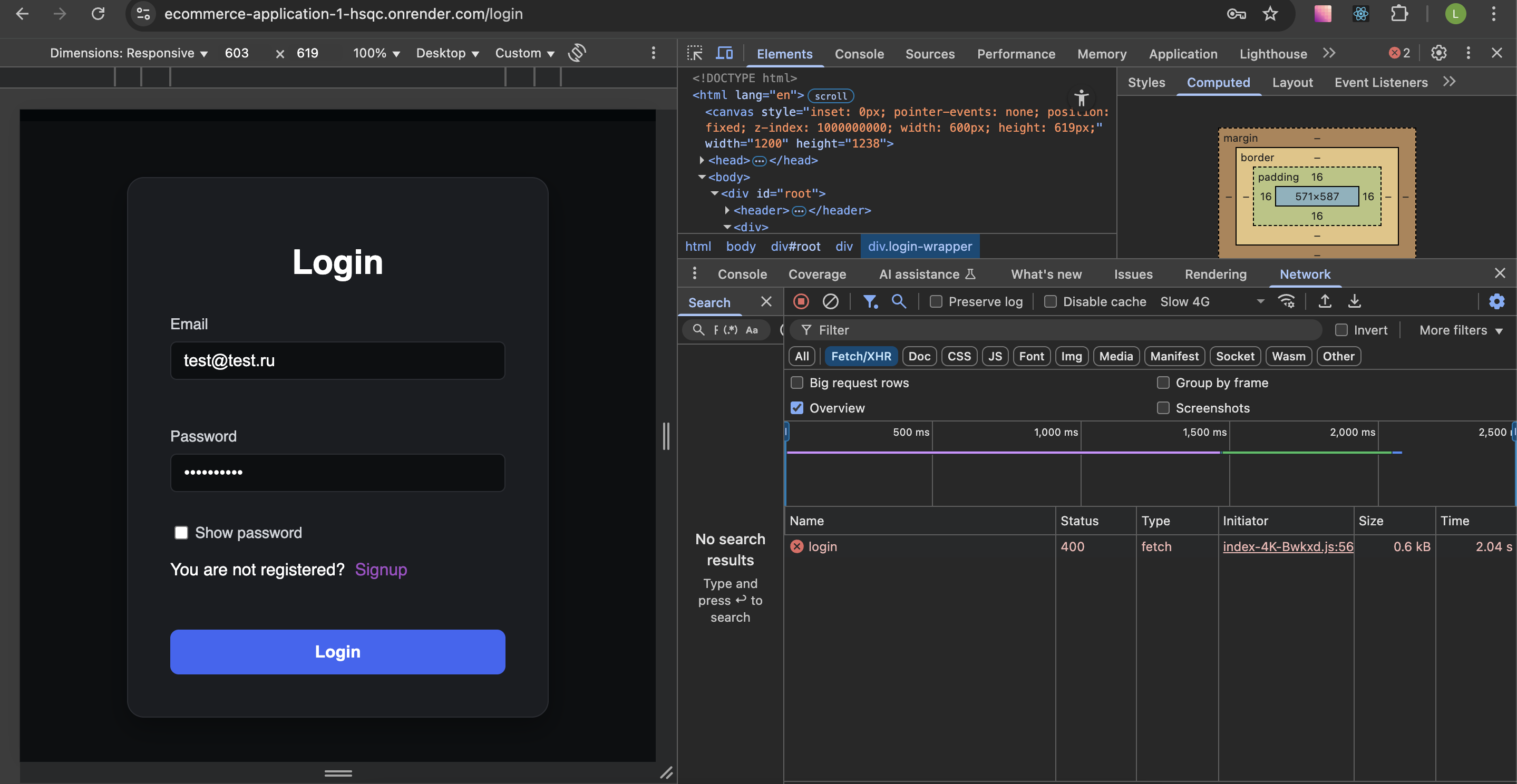
Task: Open initiator link index-4K-Bwkxd.js:56
Action: pyautogui.click(x=1288, y=546)
